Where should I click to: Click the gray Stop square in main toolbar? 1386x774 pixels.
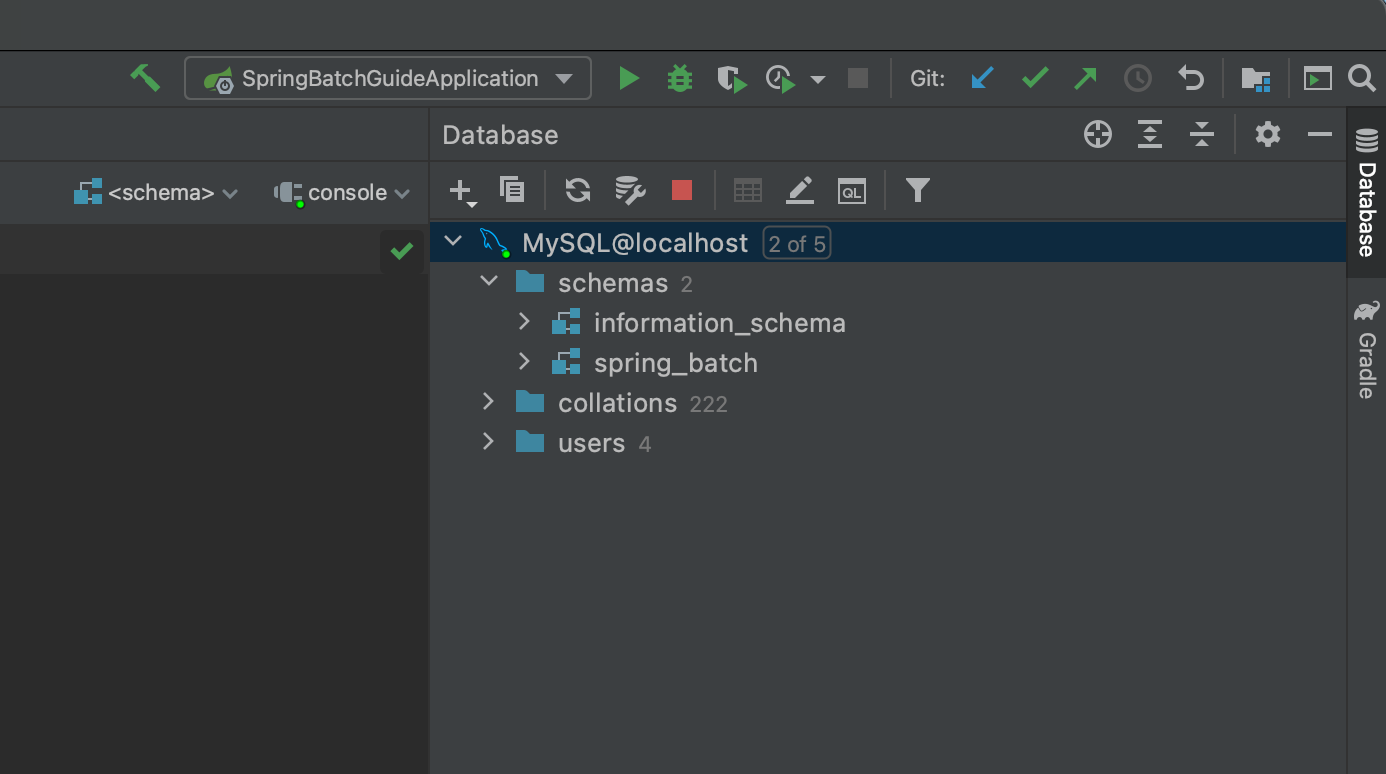pos(858,78)
